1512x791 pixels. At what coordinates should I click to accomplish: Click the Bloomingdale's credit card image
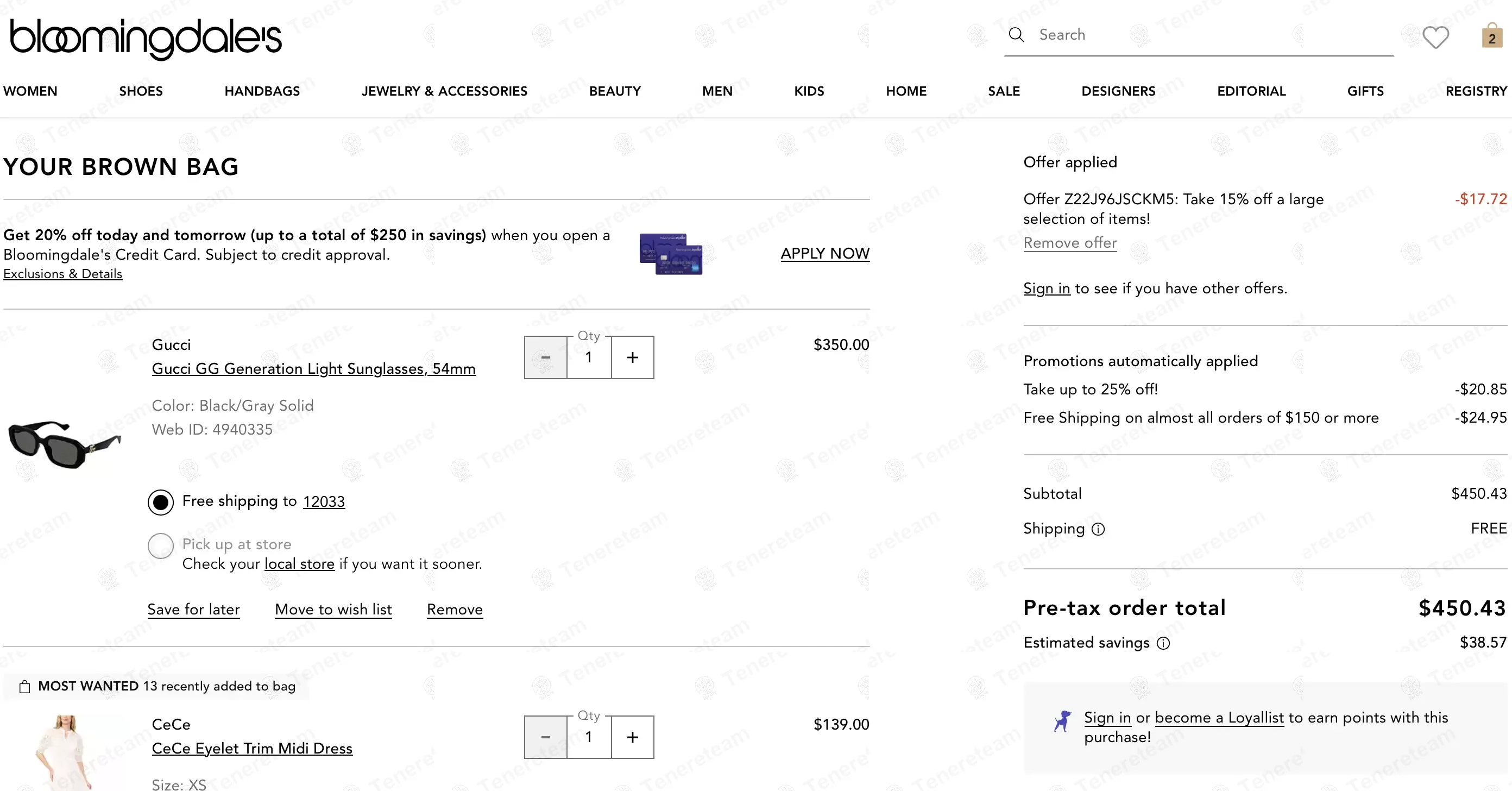pyautogui.click(x=670, y=254)
